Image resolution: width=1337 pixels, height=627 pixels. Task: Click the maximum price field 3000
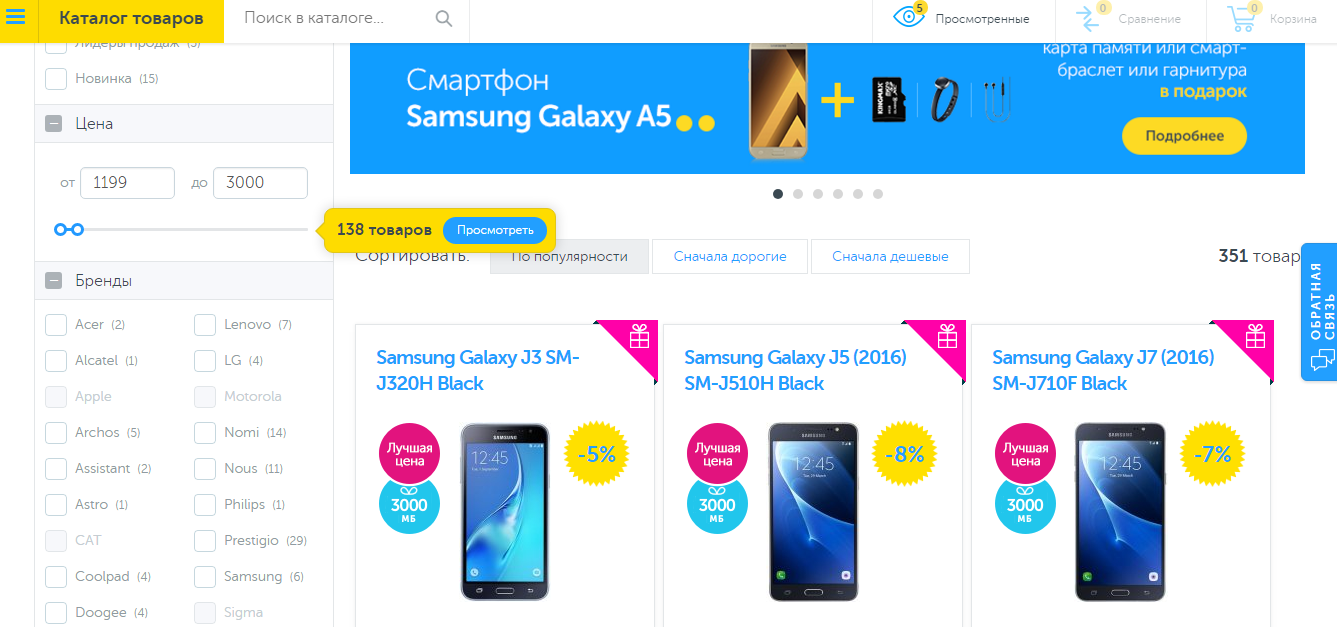pyautogui.click(x=260, y=183)
